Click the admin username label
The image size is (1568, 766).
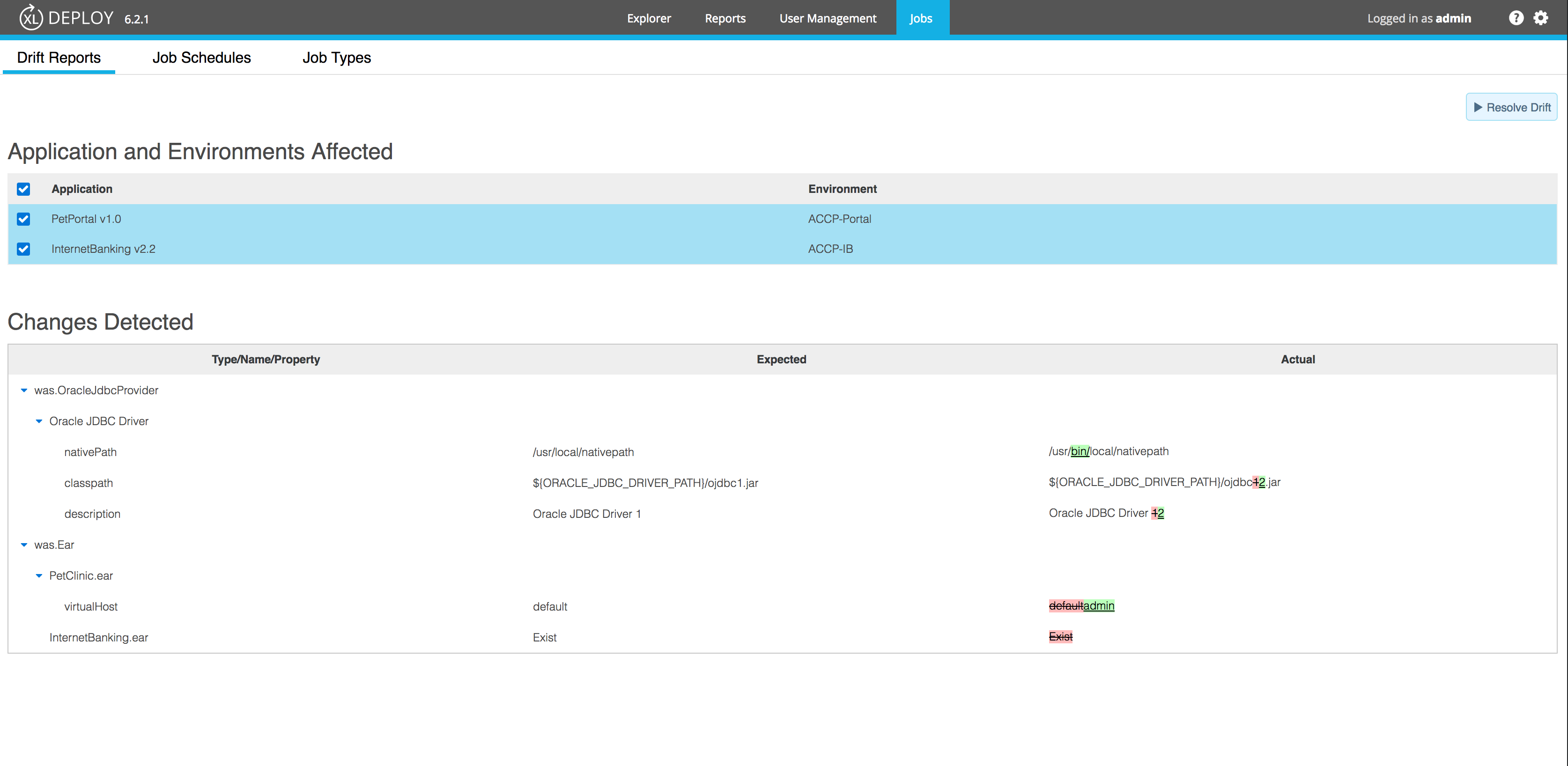[1453, 18]
